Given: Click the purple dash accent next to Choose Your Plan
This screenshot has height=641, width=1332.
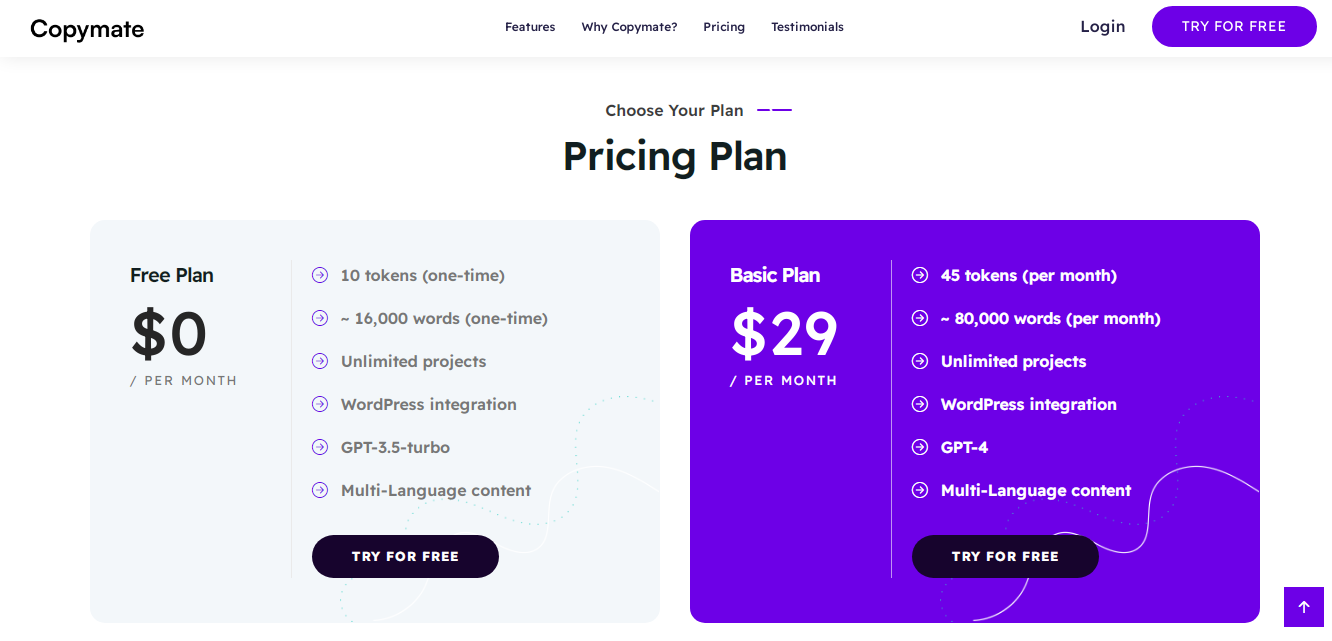Looking at the screenshot, I should point(774,110).
